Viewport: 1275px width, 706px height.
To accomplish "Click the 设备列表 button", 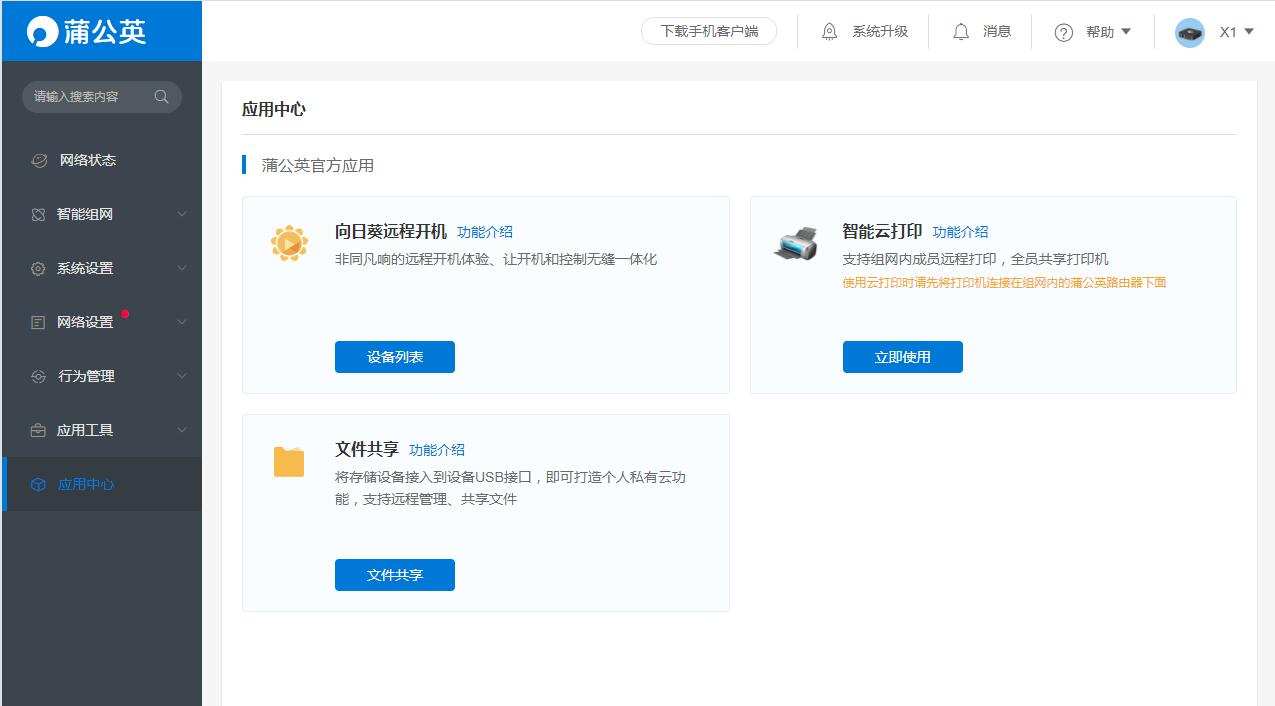I will pos(394,356).
